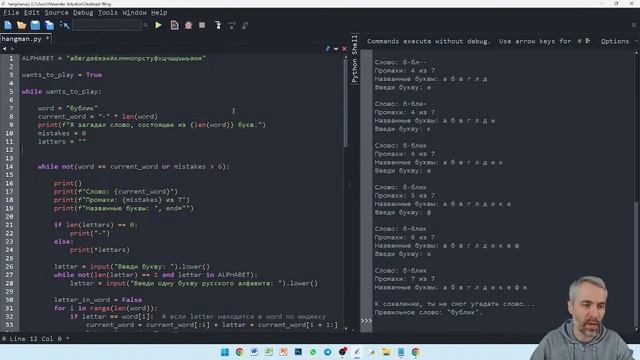Save the current file via toolbar
This screenshot has height=360, width=640.
[36, 25]
